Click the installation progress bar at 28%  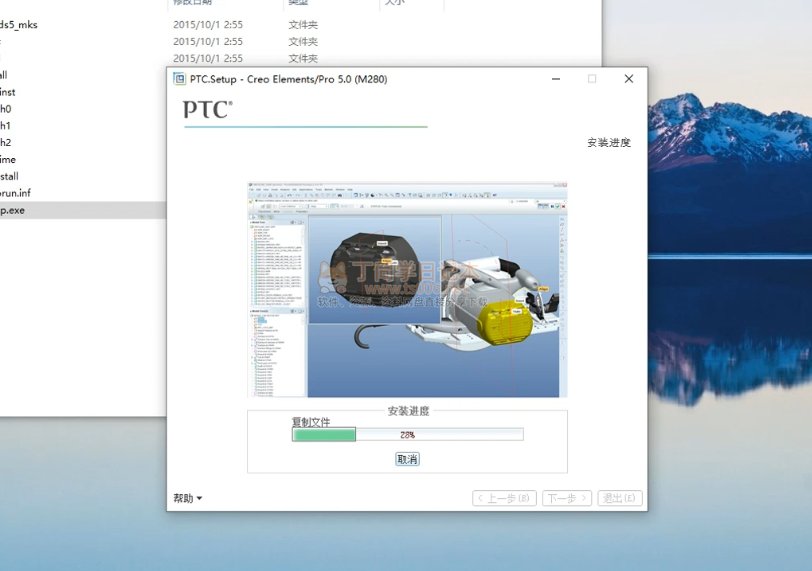408,434
